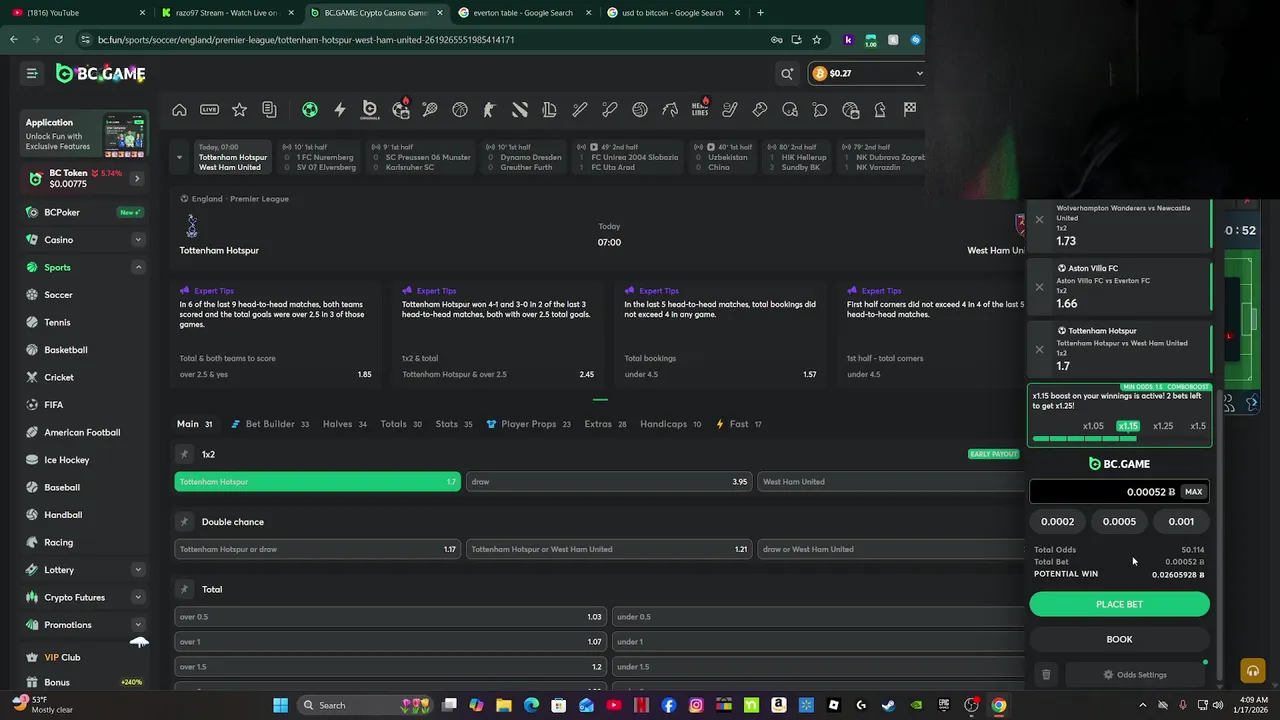Viewport: 1280px width, 720px height.
Task: Expand the Crypto Futures sidebar section
Action: pyautogui.click(x=138, y=597)
